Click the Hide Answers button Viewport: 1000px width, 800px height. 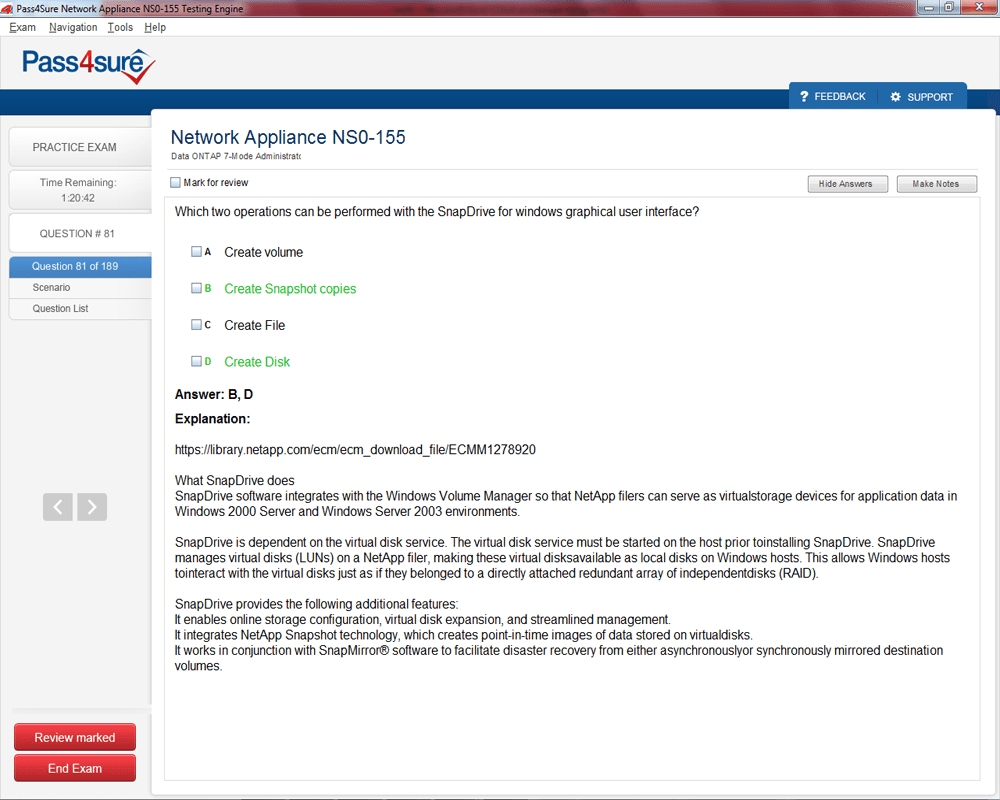point(846,184)
